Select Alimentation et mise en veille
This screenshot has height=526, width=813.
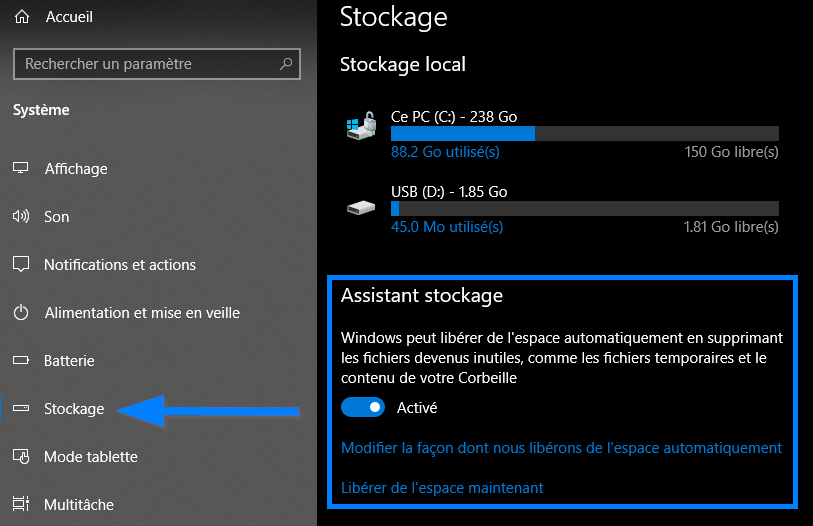pos(142,313)
